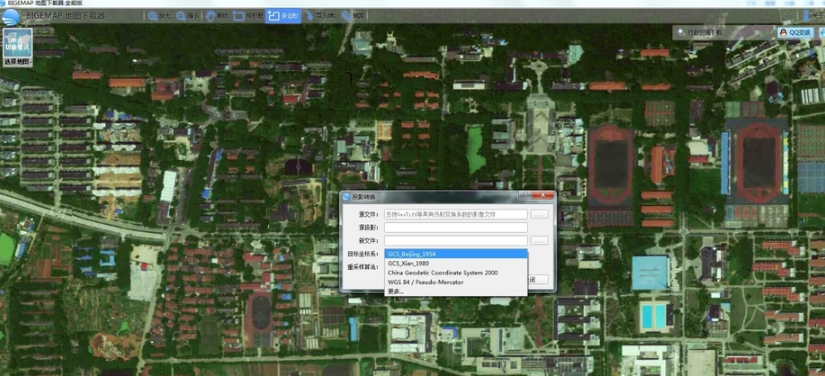Choose GCS_Xian_1980 from coordinate list
This screenshot has width=825, height=376.
[x=456, y=263]
